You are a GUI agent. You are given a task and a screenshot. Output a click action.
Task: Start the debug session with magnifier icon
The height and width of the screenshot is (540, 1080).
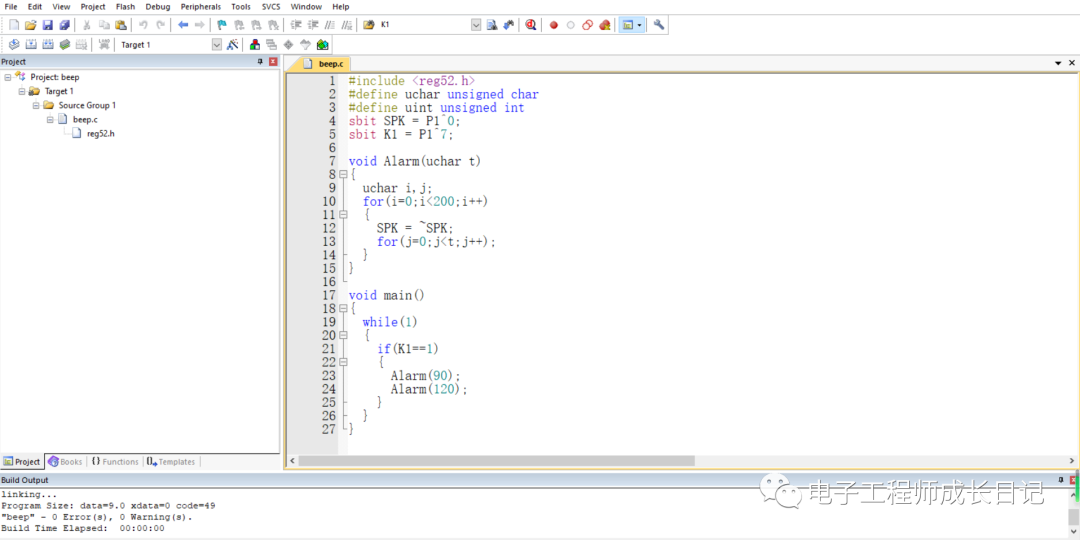530,25
